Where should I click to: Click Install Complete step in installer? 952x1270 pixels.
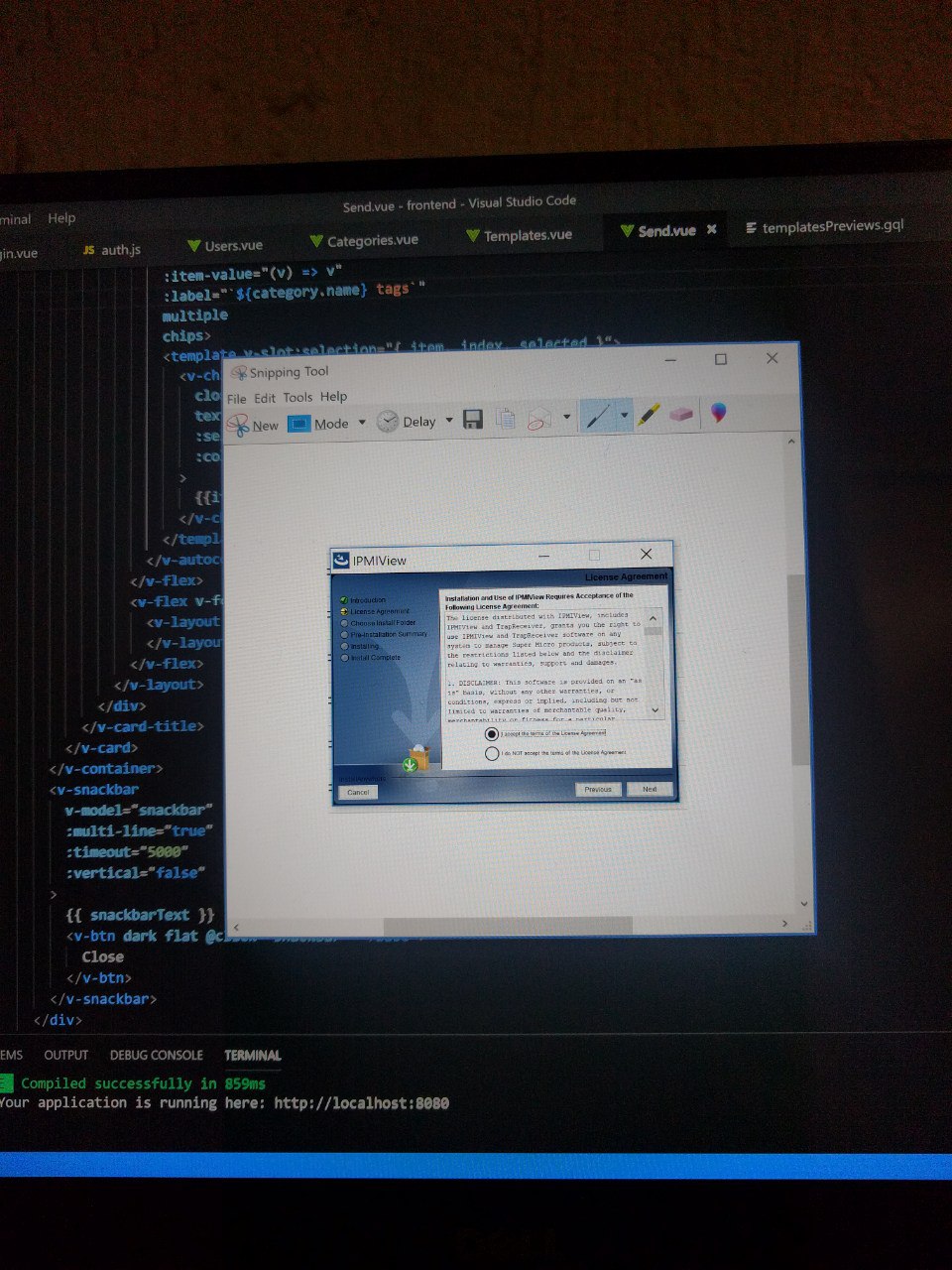click(375, 657)
